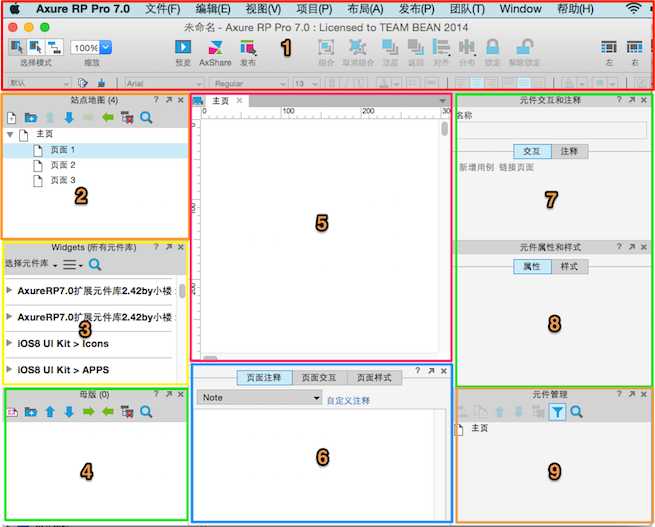Delete the selected page in 站点地图
This screenshot has height=527, width=655.
[x=127, y=118]
